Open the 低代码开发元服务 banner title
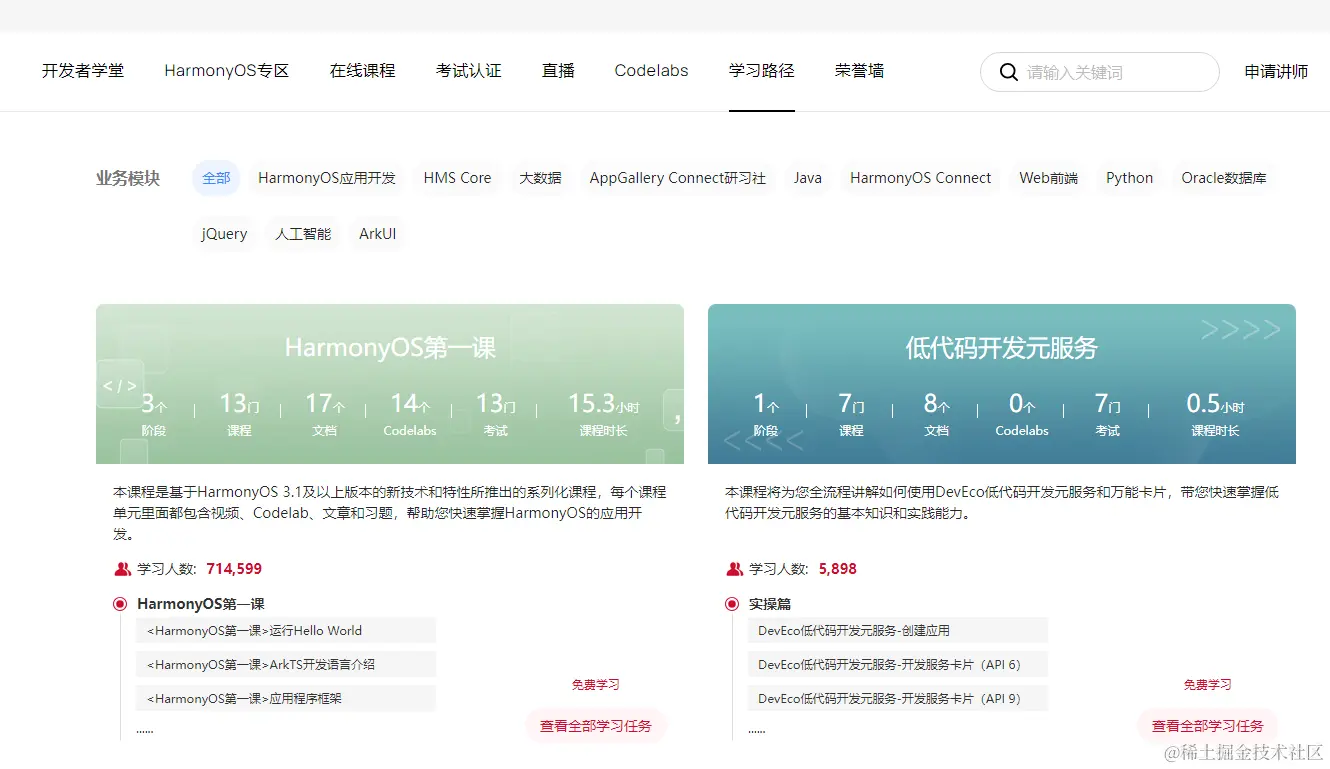 pyautogui.click(x=1002, y=348)
